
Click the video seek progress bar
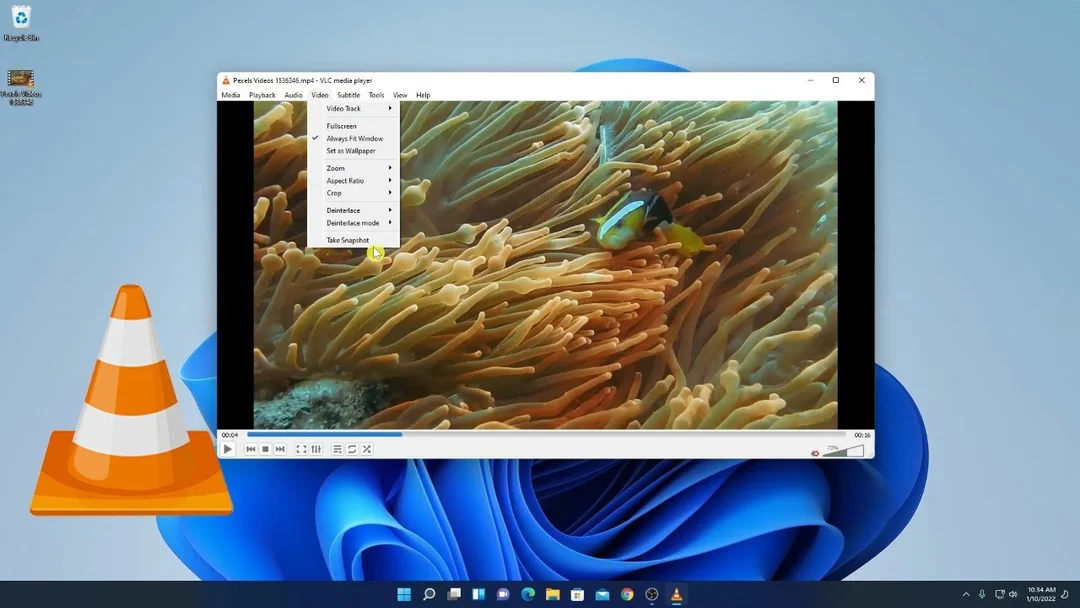546,434
